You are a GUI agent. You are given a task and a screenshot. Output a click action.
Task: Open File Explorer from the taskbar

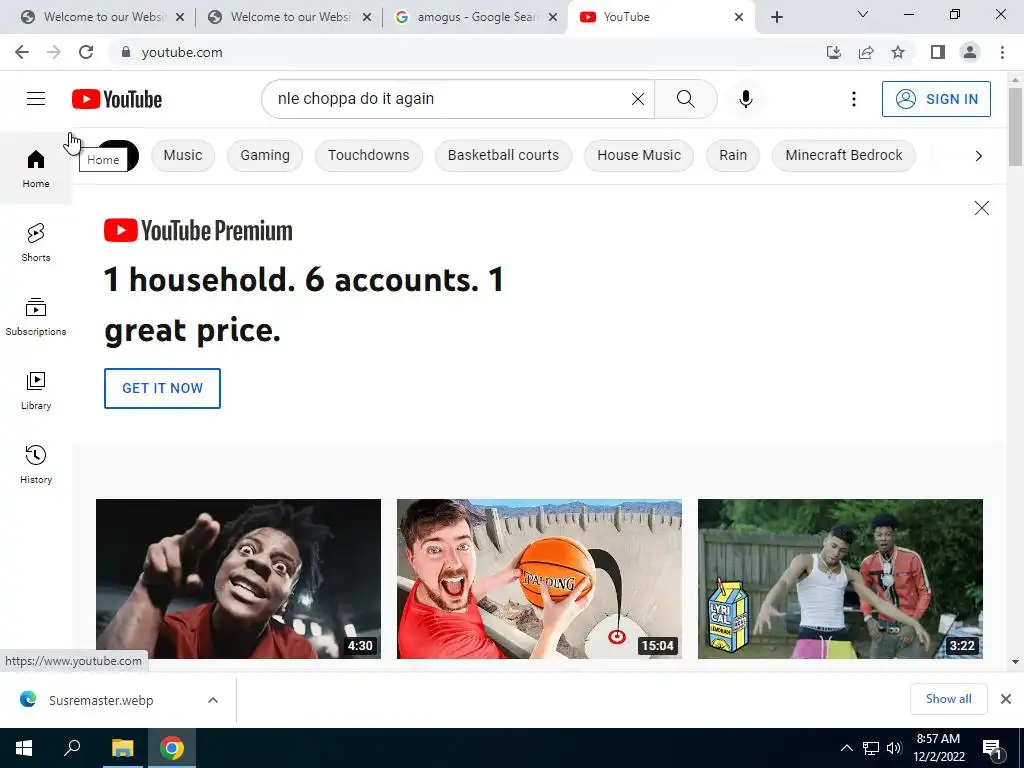tap(122, 748)
